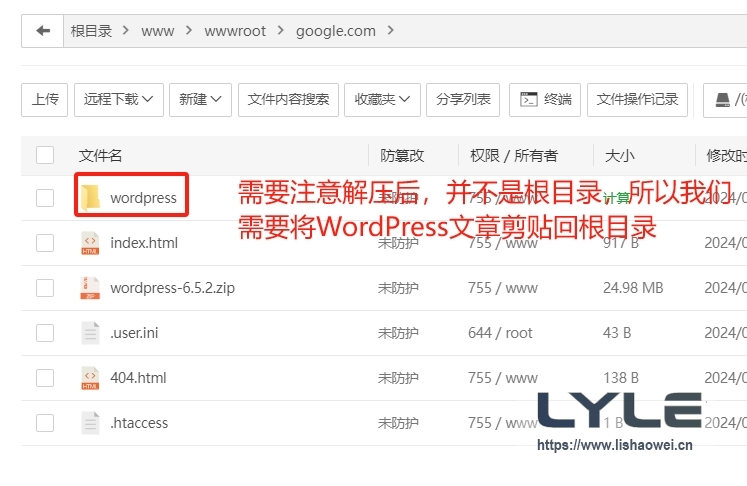Select google.com in the breadcrumb path

pos(336,31)
